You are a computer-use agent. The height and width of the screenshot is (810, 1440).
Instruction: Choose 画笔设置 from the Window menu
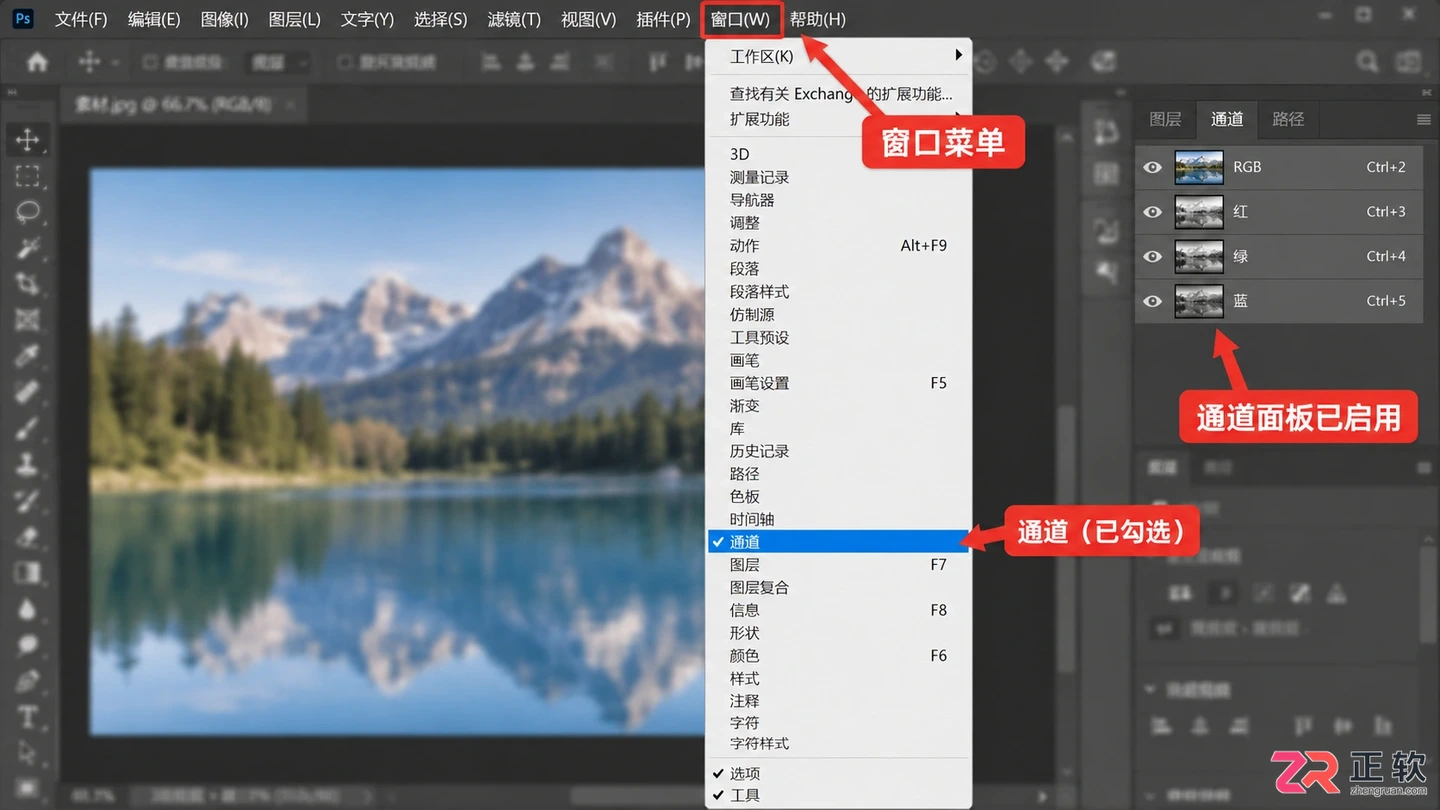pyautogui.click(x=839, y=383)
